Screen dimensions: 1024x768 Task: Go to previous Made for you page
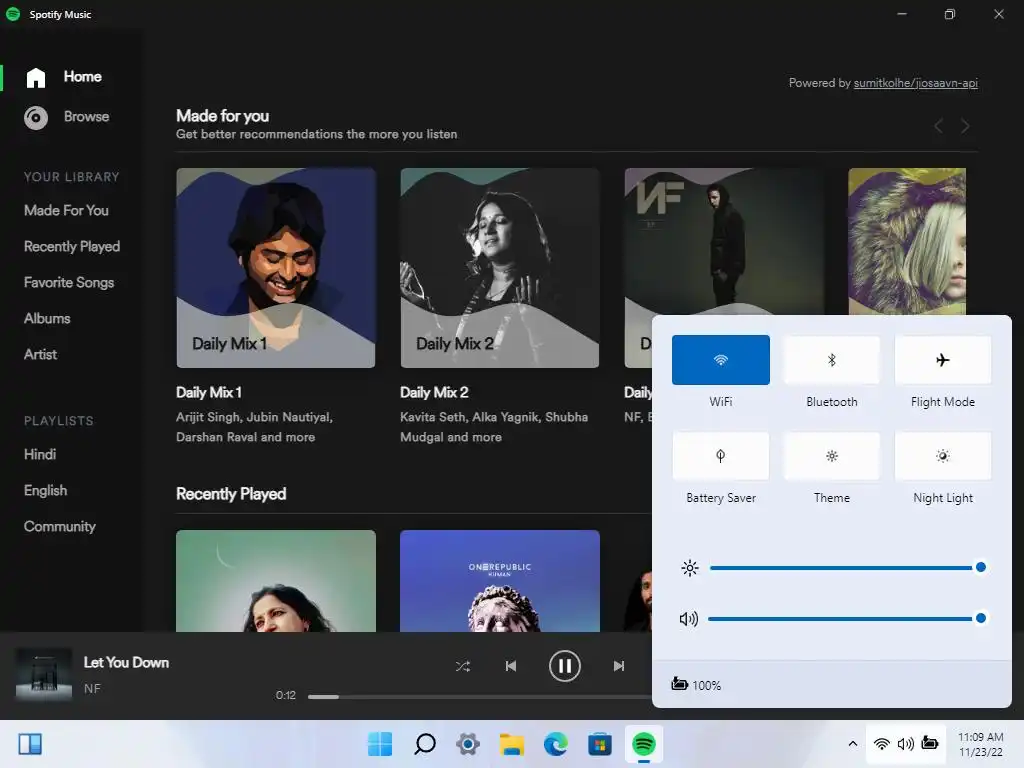pyautogui.click(x=938, y=125)
